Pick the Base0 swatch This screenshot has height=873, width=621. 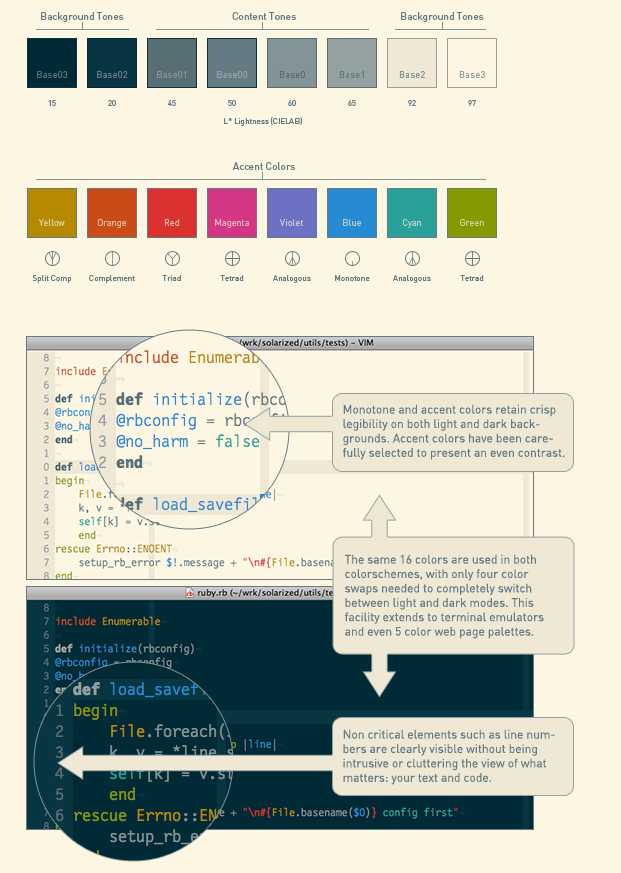click(292, 63)
